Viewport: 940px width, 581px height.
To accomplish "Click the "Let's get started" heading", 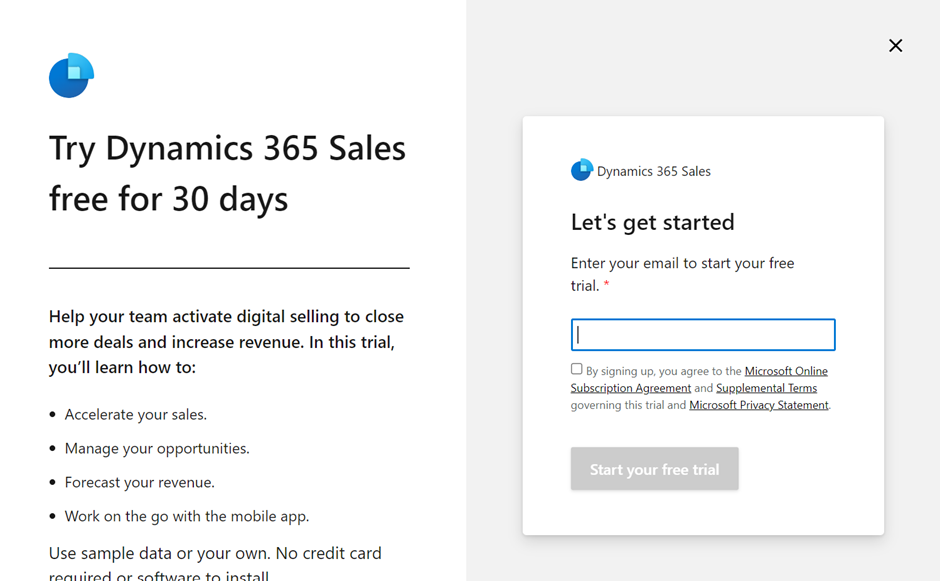I will point(652,222).
